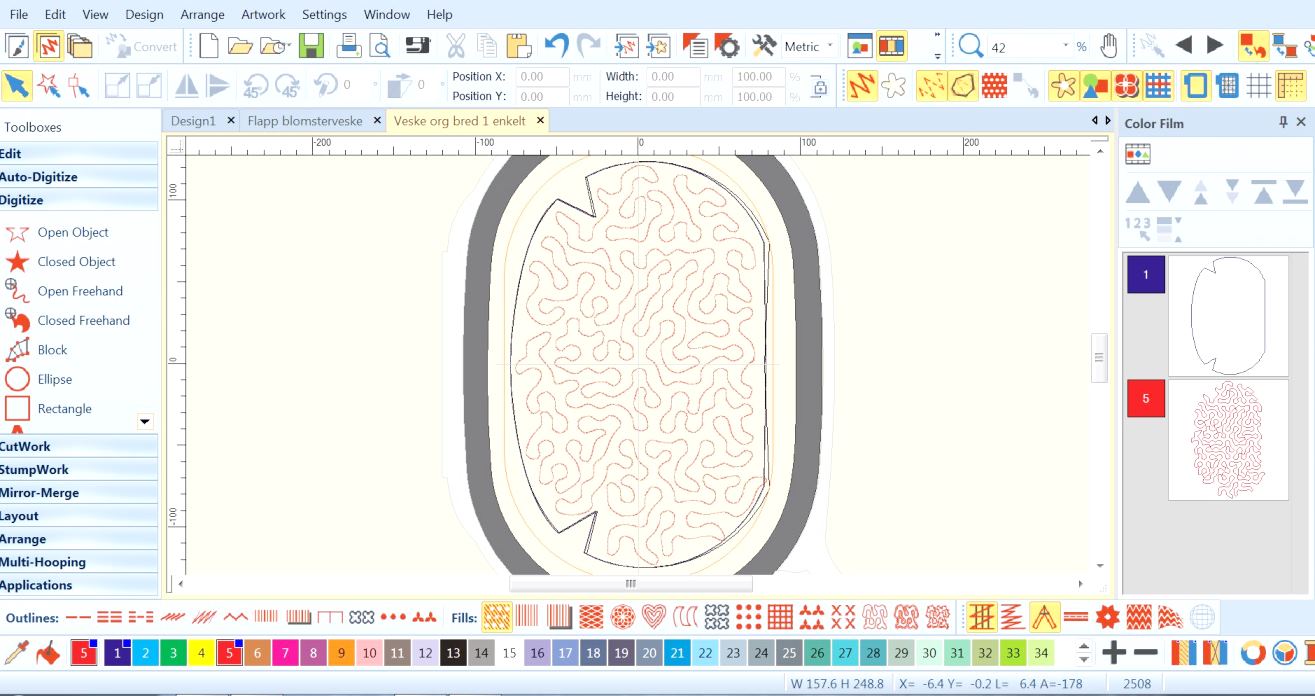Viewport: 1315px width, 696px height.
Task: Choose the zigzag outline stitch
Action: 236,618
